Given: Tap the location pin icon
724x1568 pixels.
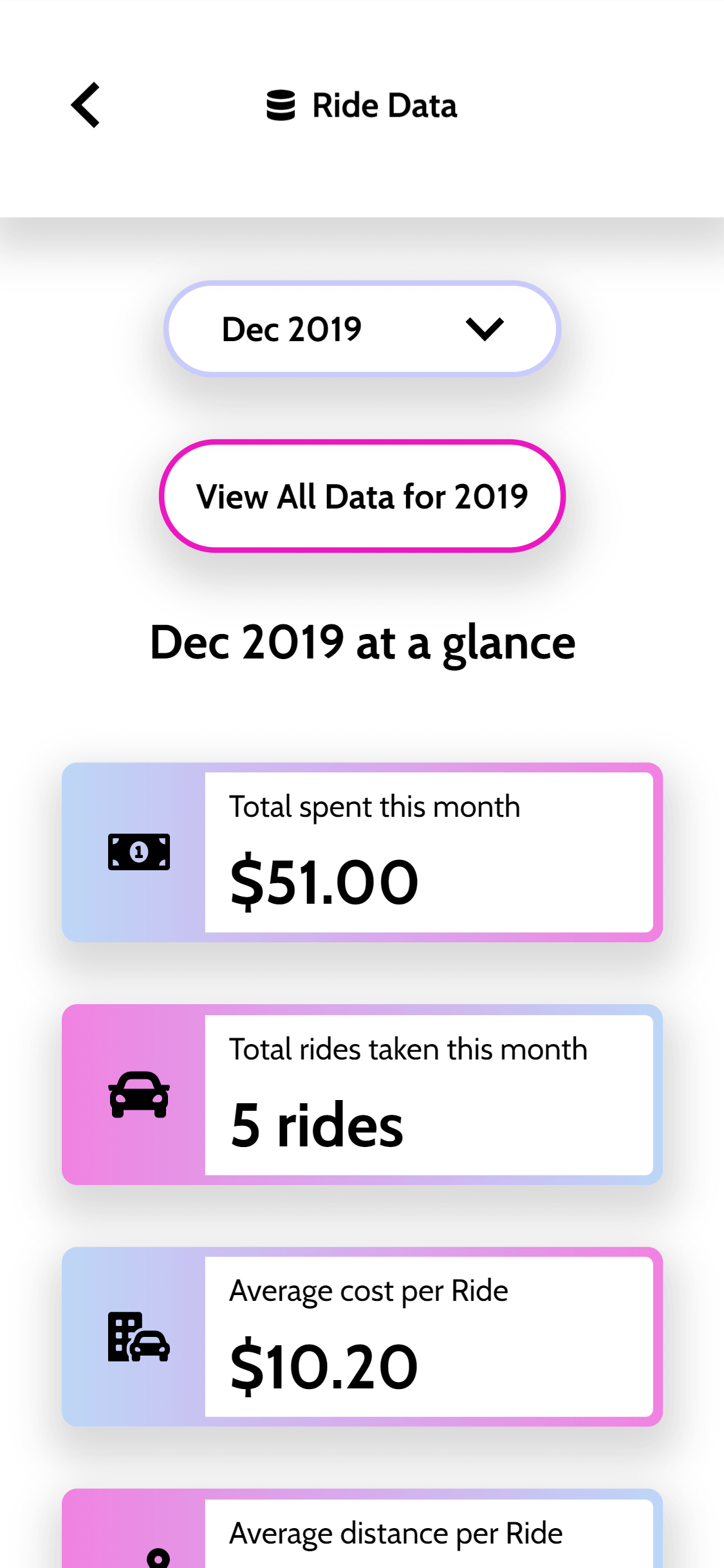Looking at the screenshot, I should coord(158,1558).
